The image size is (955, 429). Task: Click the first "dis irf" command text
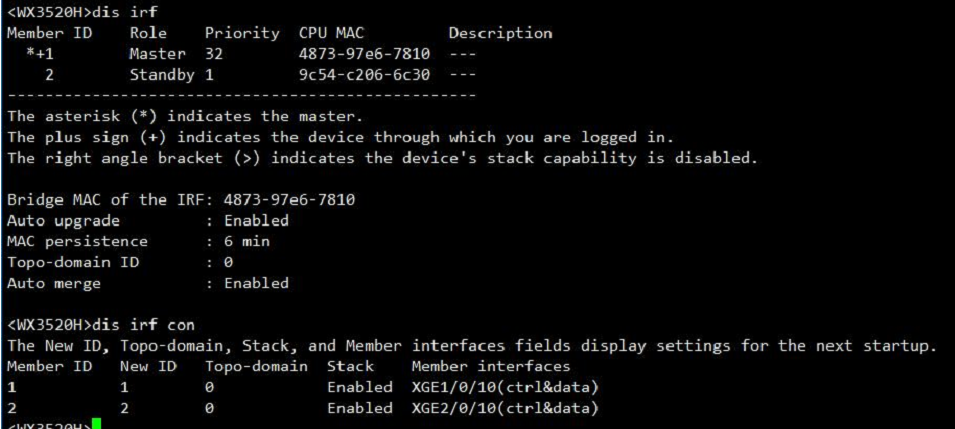coord(128,12)
